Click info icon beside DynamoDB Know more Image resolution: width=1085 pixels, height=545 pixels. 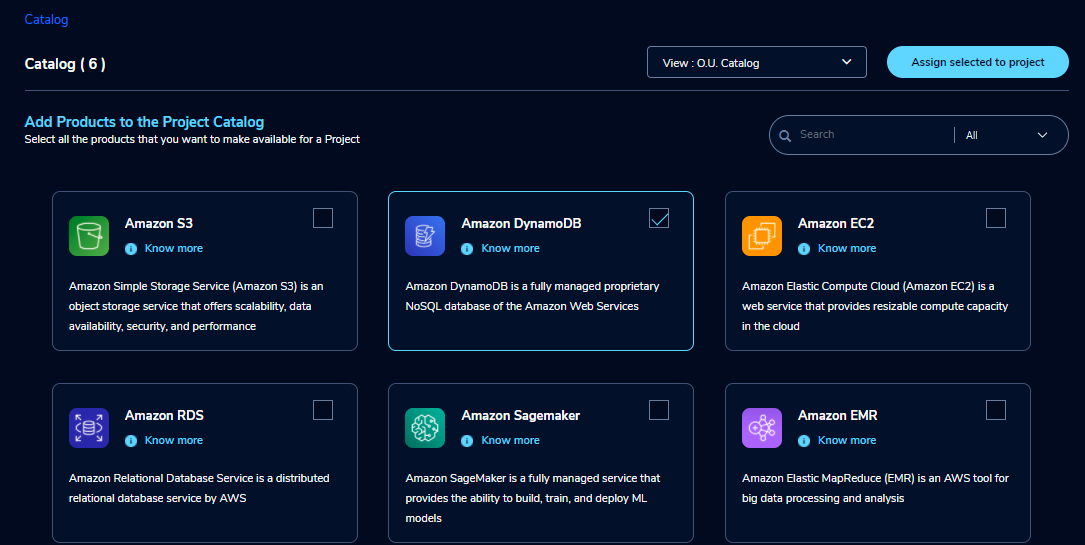point(467,249)
